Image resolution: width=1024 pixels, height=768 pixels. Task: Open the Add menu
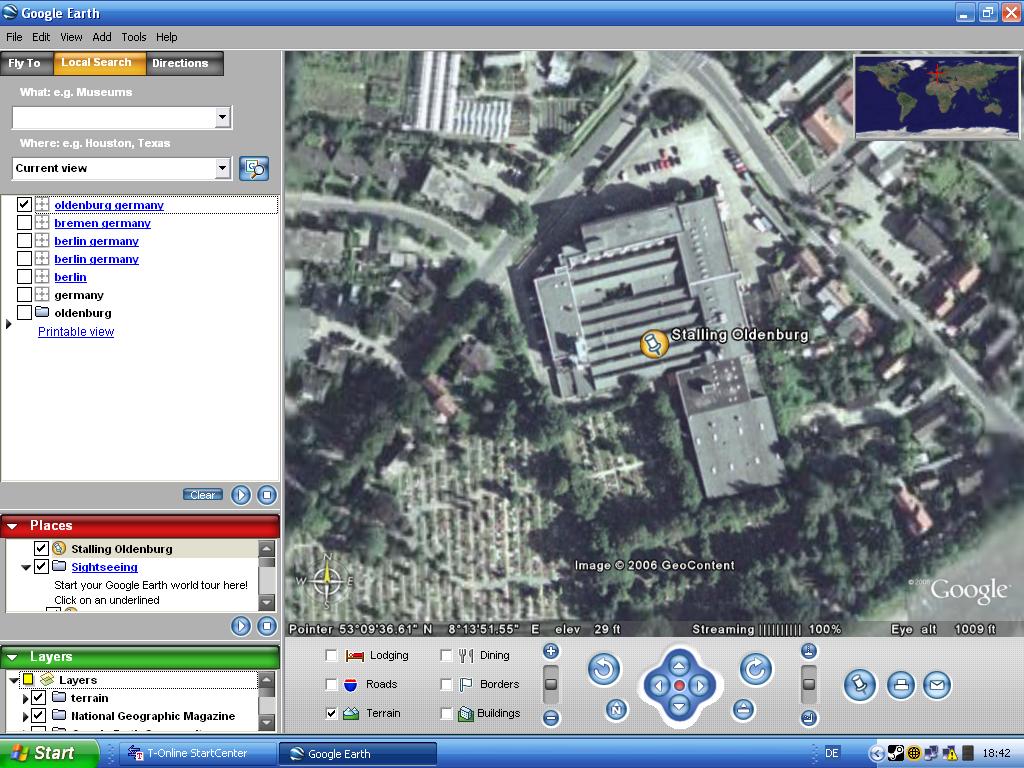tap(102, 37)
